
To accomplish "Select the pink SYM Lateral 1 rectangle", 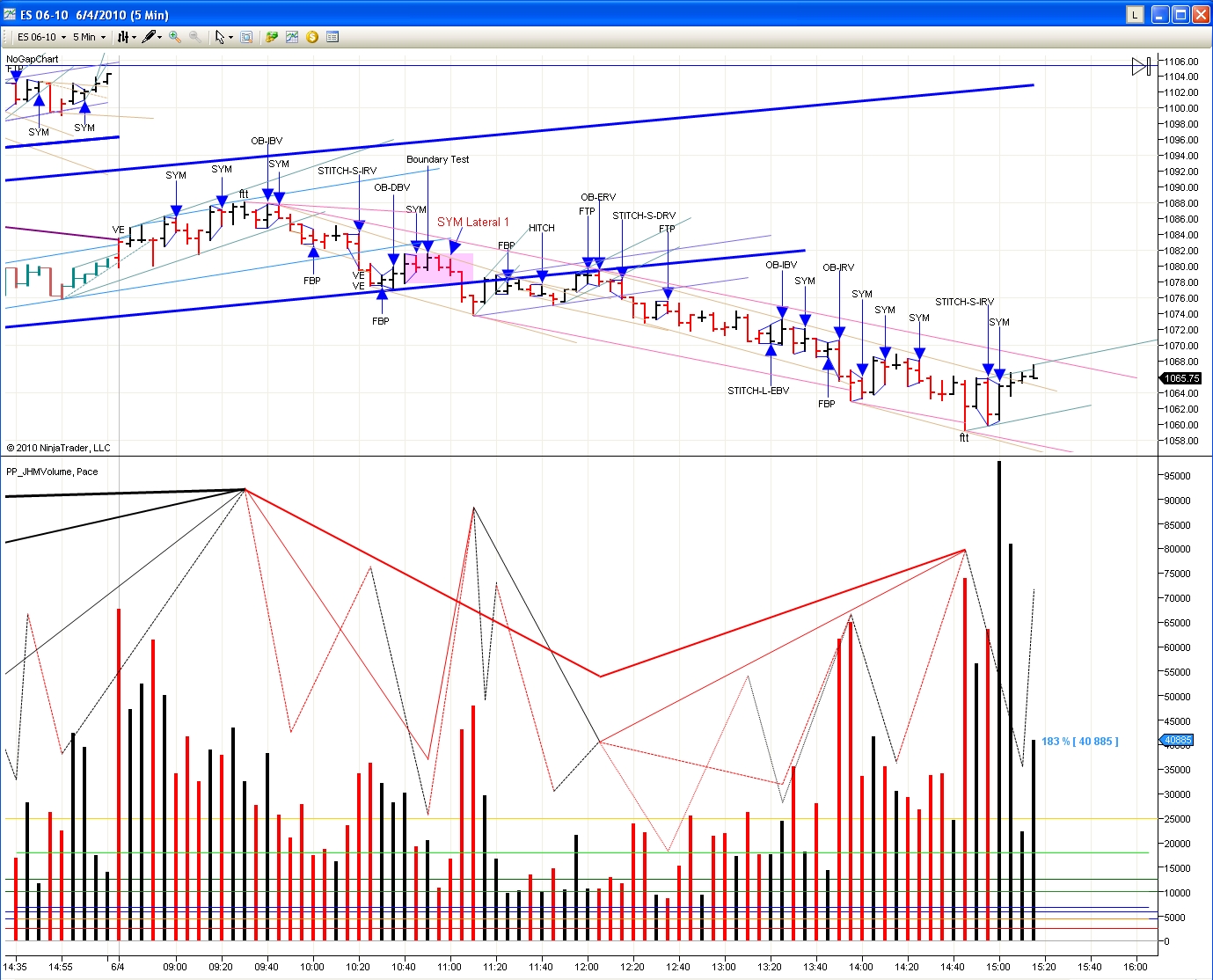I will click(437, 267).
